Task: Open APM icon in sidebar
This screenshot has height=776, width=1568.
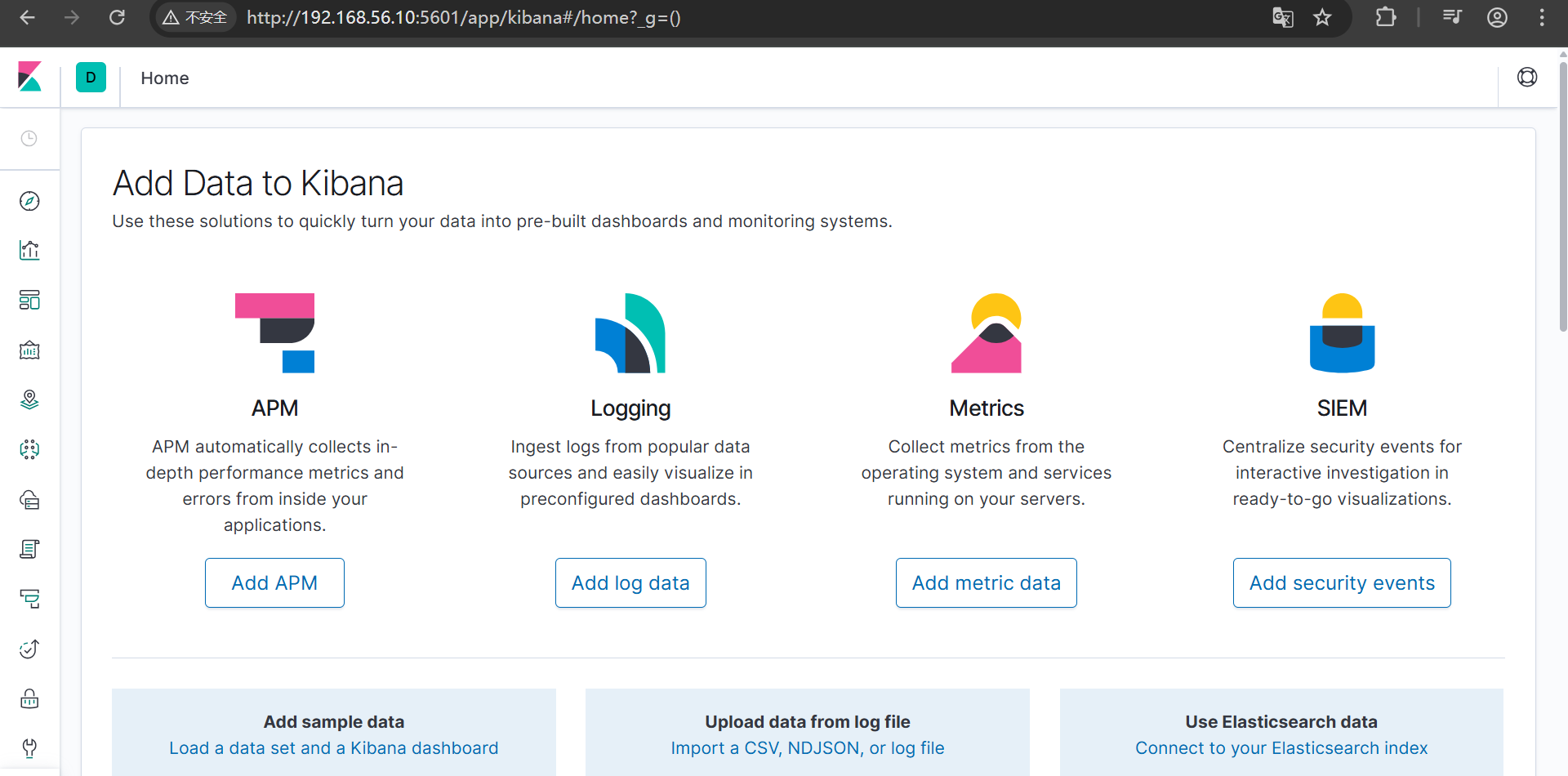Action: coord(29,600)
